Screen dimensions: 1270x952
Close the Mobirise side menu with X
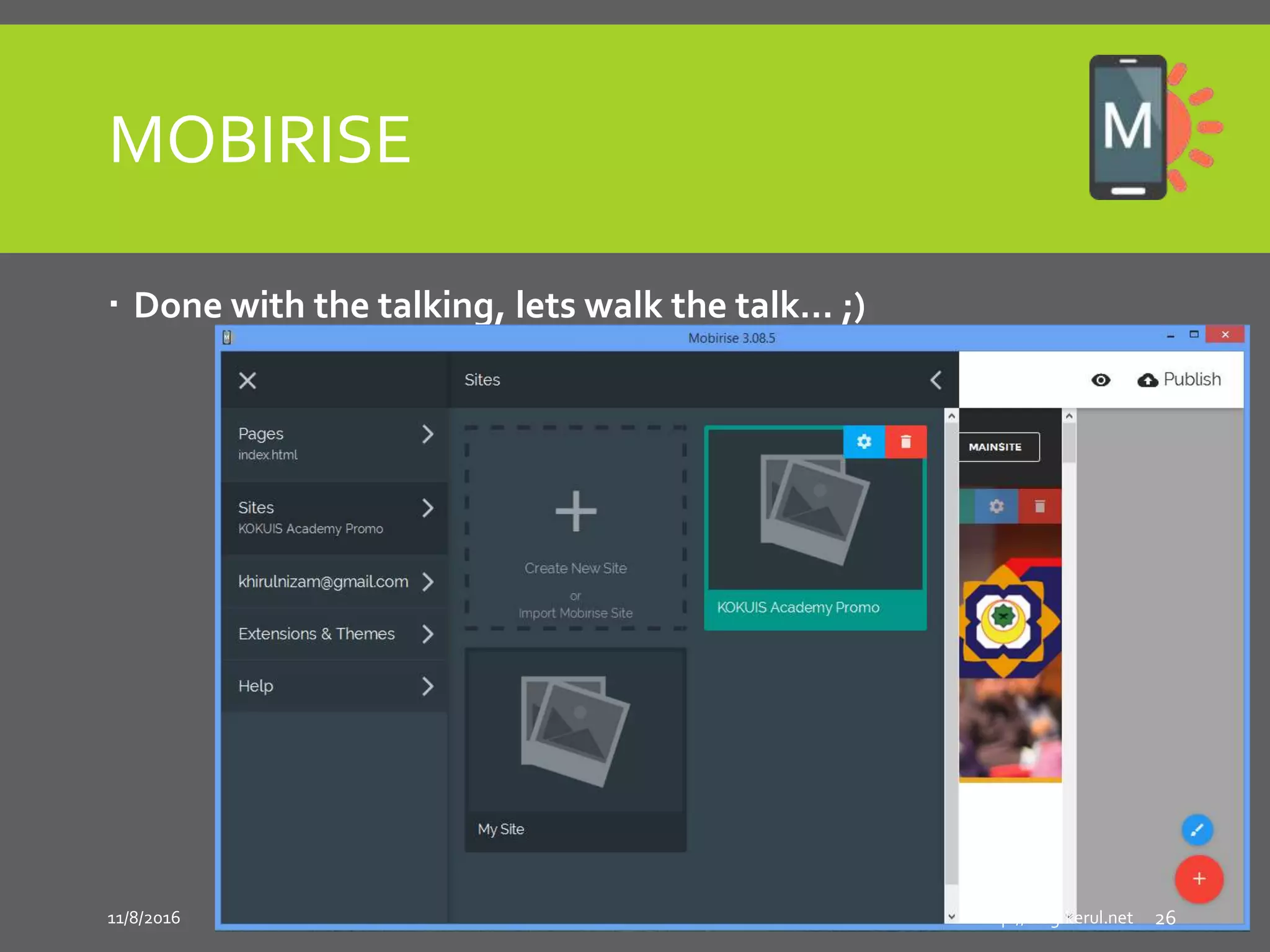click(247, 381)
